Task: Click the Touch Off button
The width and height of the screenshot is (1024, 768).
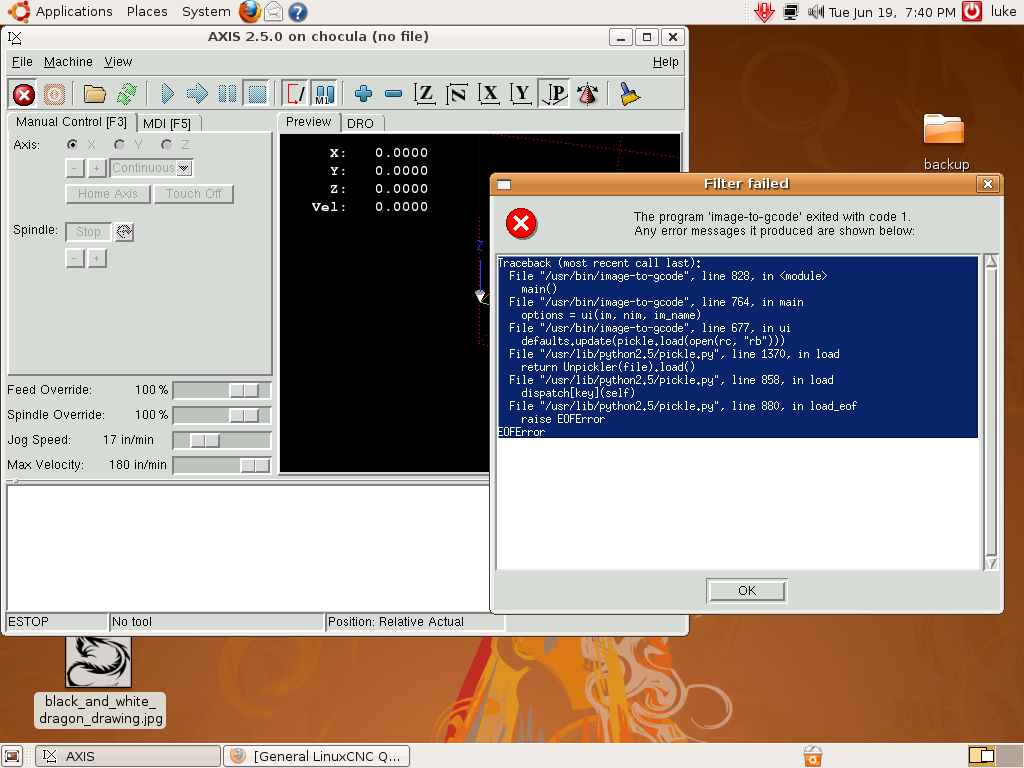Action: (x=193, y=194)
